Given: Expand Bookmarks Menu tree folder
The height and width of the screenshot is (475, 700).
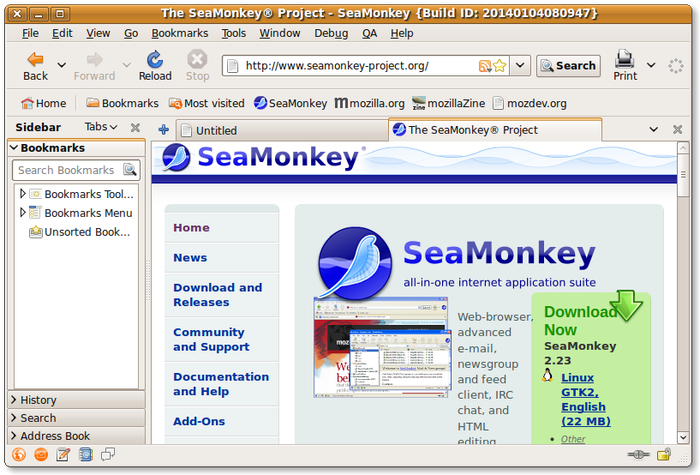Looking at the screenshot, I should [x=22, y=212].
